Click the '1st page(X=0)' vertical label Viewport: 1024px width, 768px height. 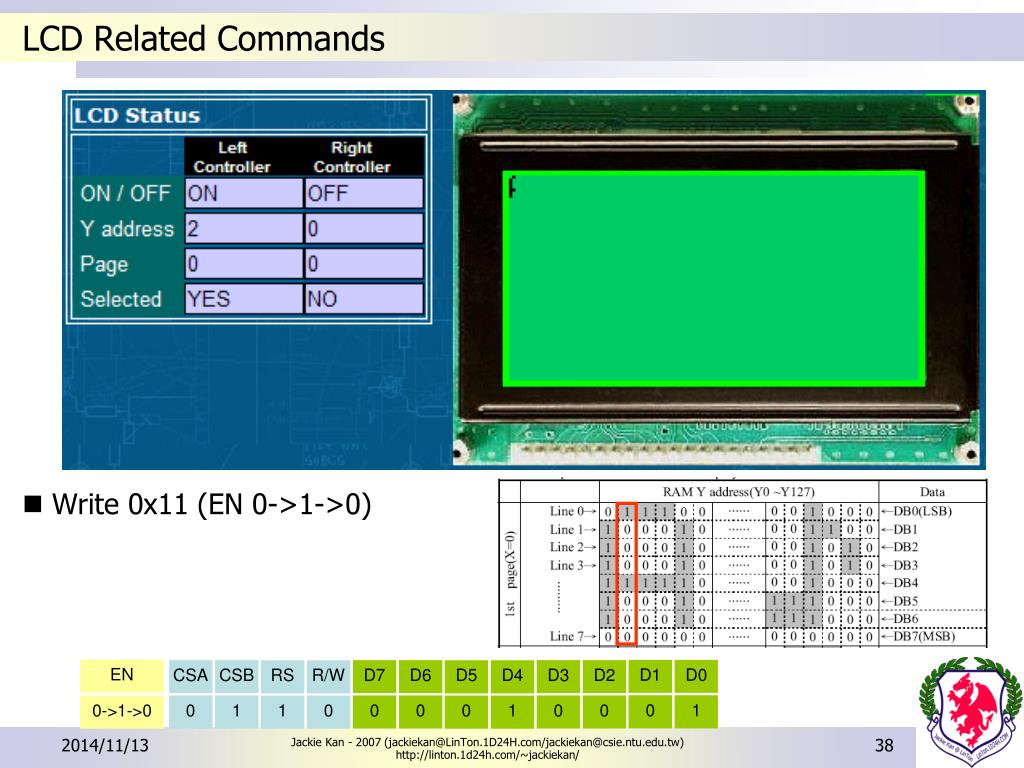(x=510, y=573)
